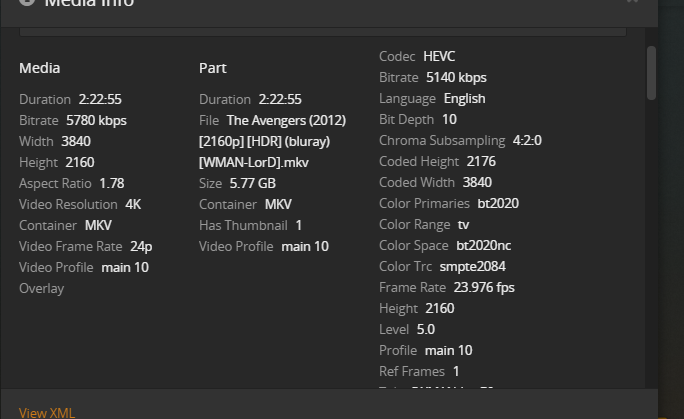Click the Language English value

click(x=464, y=98)
